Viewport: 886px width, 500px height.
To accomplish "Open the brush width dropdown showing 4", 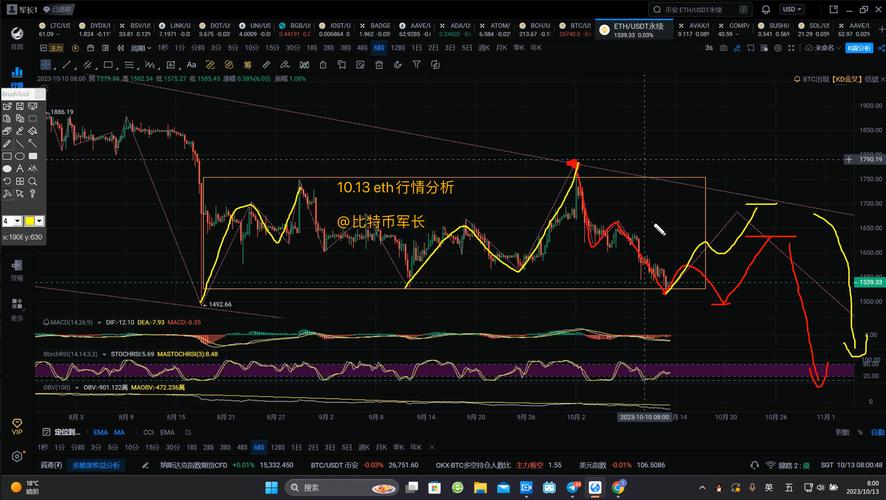I will click(11, 220).
